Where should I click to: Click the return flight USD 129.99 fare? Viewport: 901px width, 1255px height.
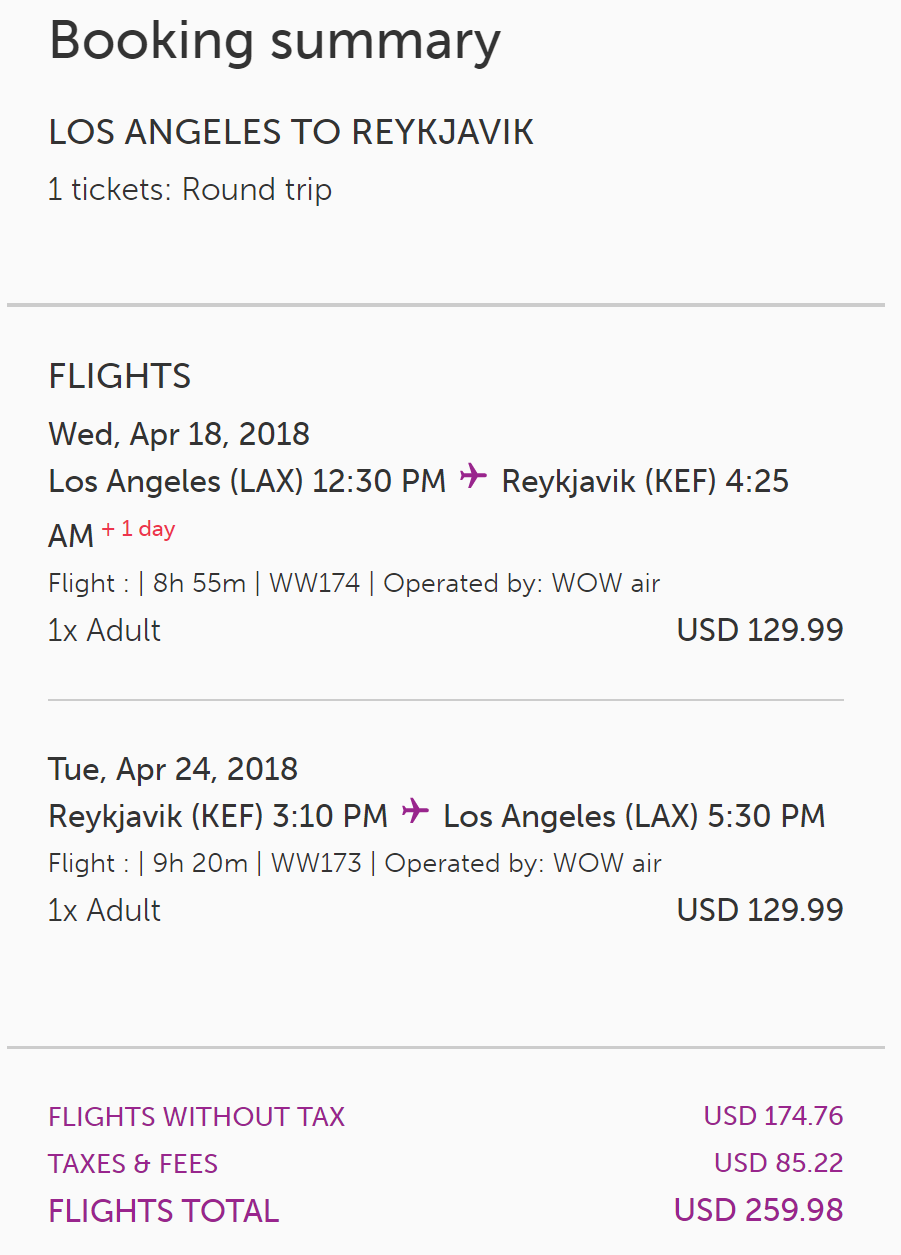point(760,910)
